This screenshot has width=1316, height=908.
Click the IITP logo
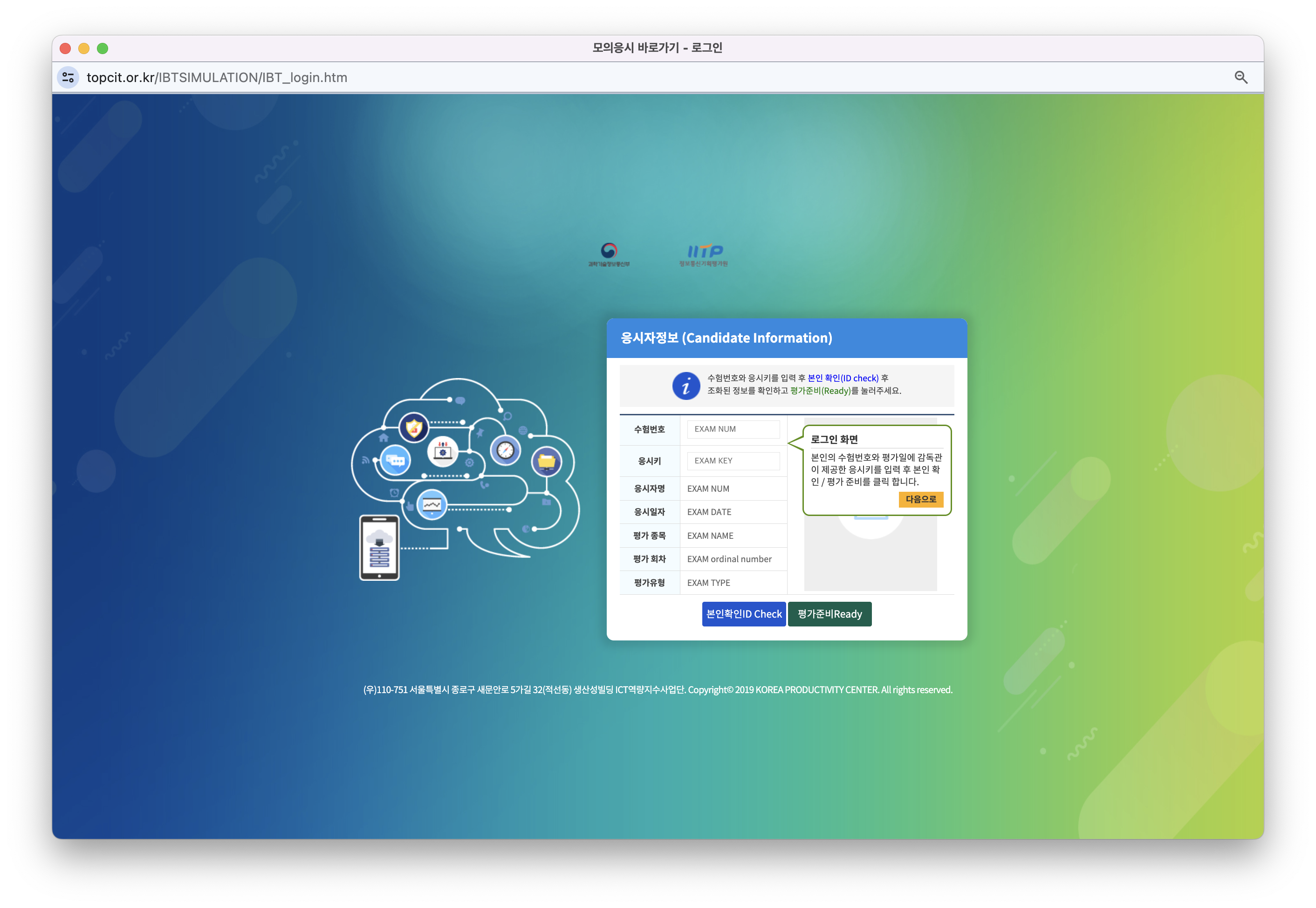coord(704,255)
